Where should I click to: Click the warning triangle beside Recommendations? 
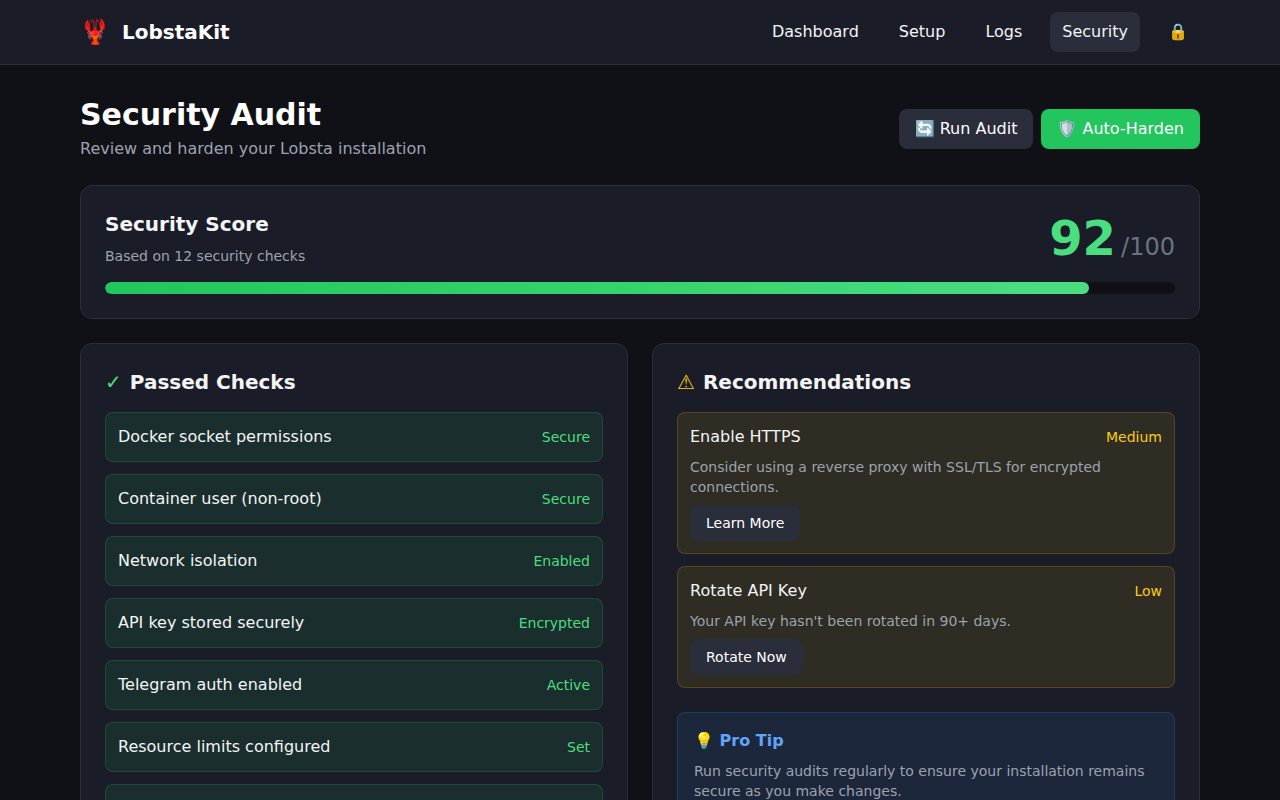tap(685, 381)
